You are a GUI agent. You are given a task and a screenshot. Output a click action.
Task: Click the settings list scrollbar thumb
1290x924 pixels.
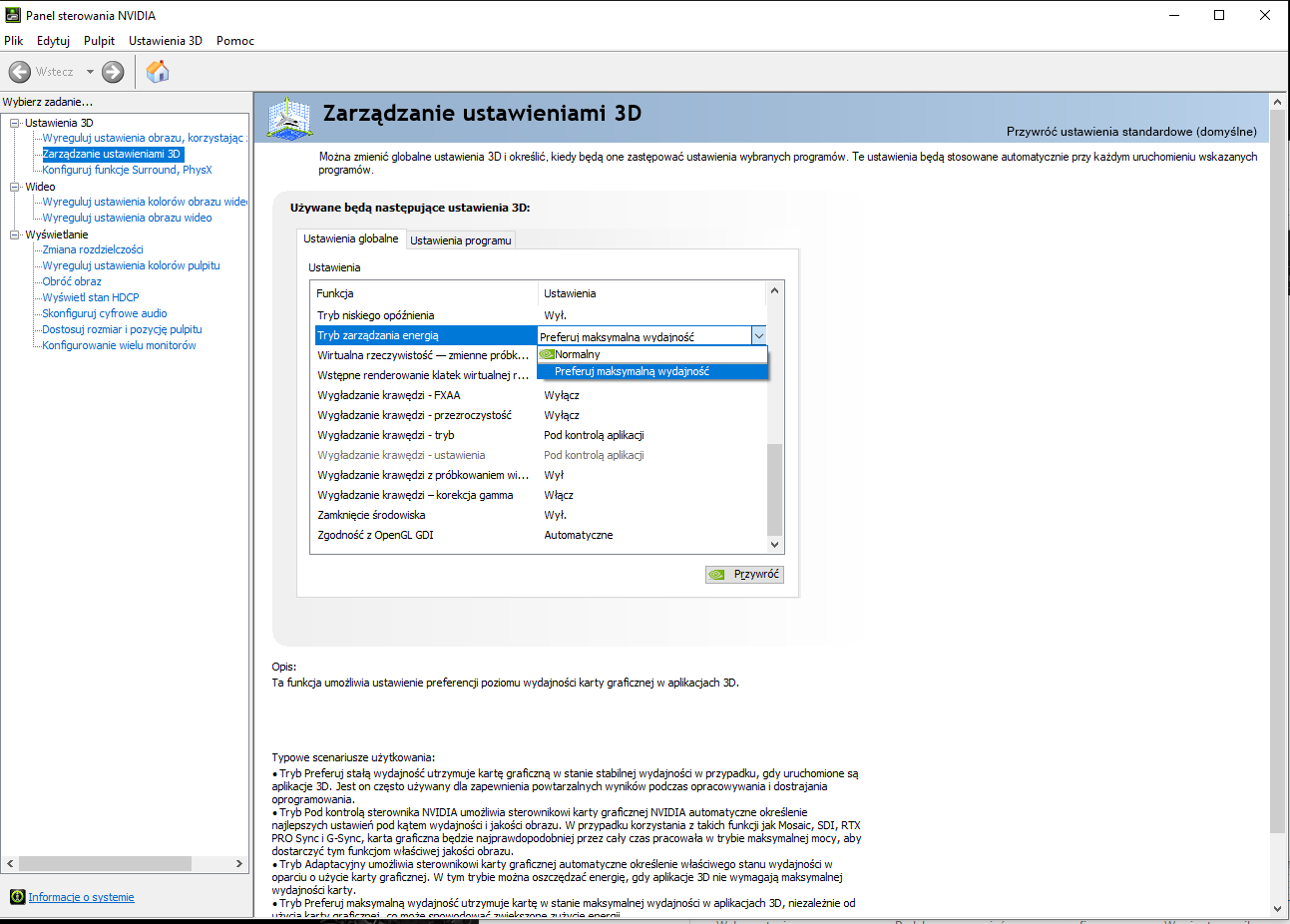coord(774,490)
